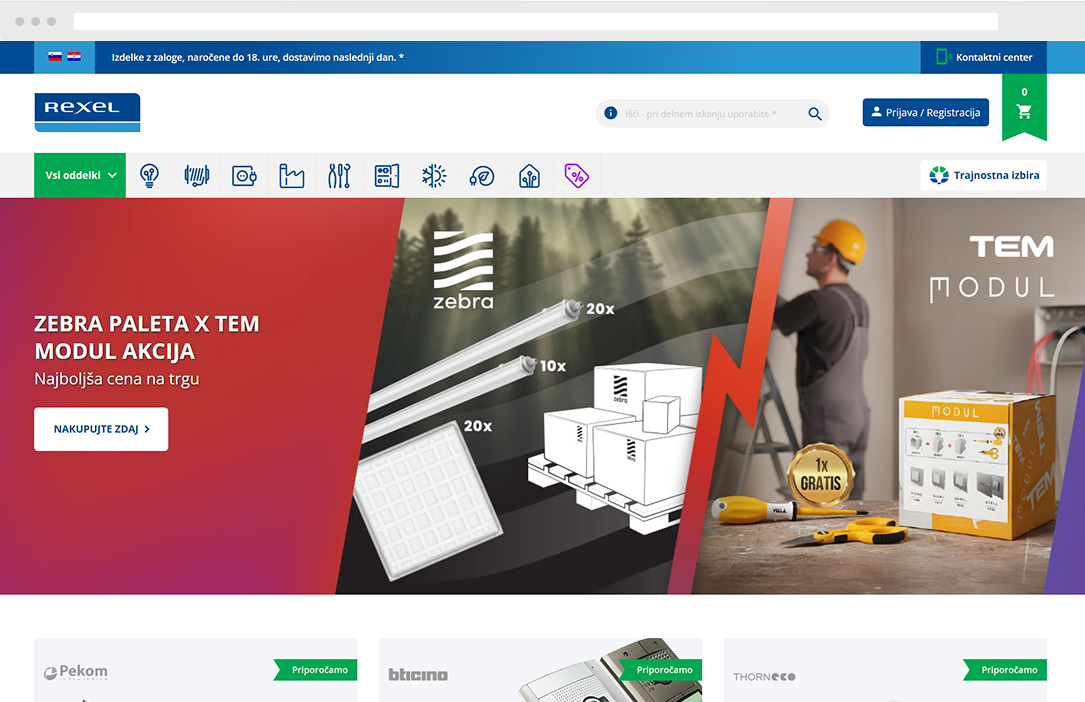Select the heating and cooling category icon
Screen dimensions: 1085x702
click(434, 176)
